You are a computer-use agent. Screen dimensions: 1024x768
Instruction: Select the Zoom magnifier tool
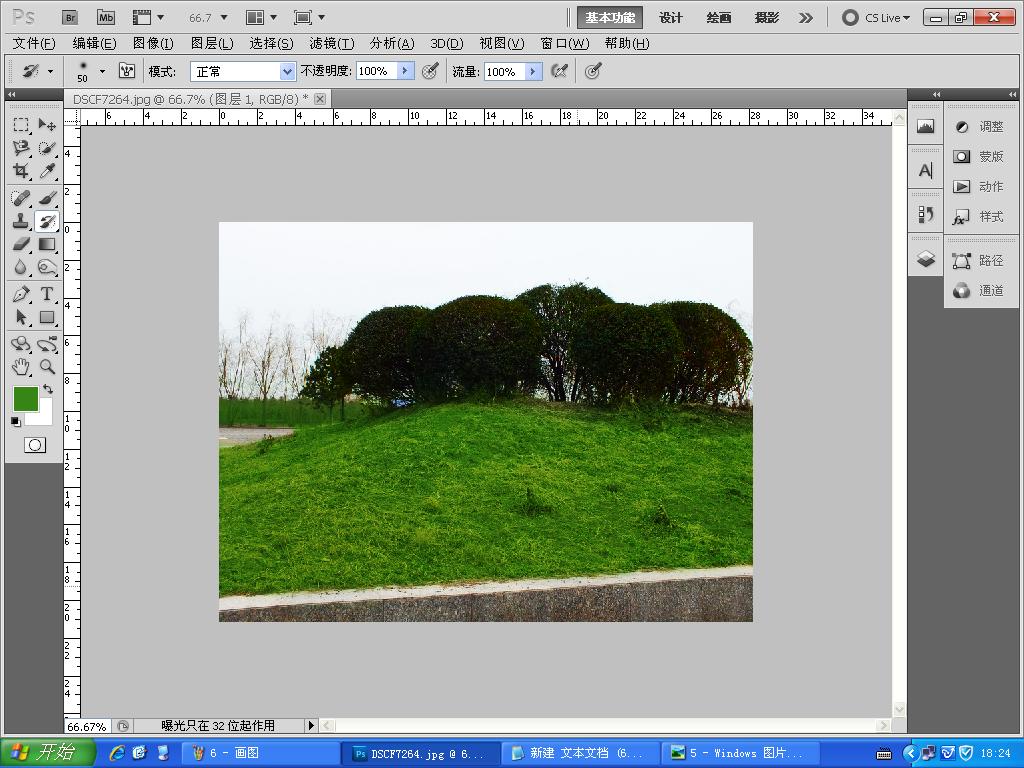tap(47, 367)
